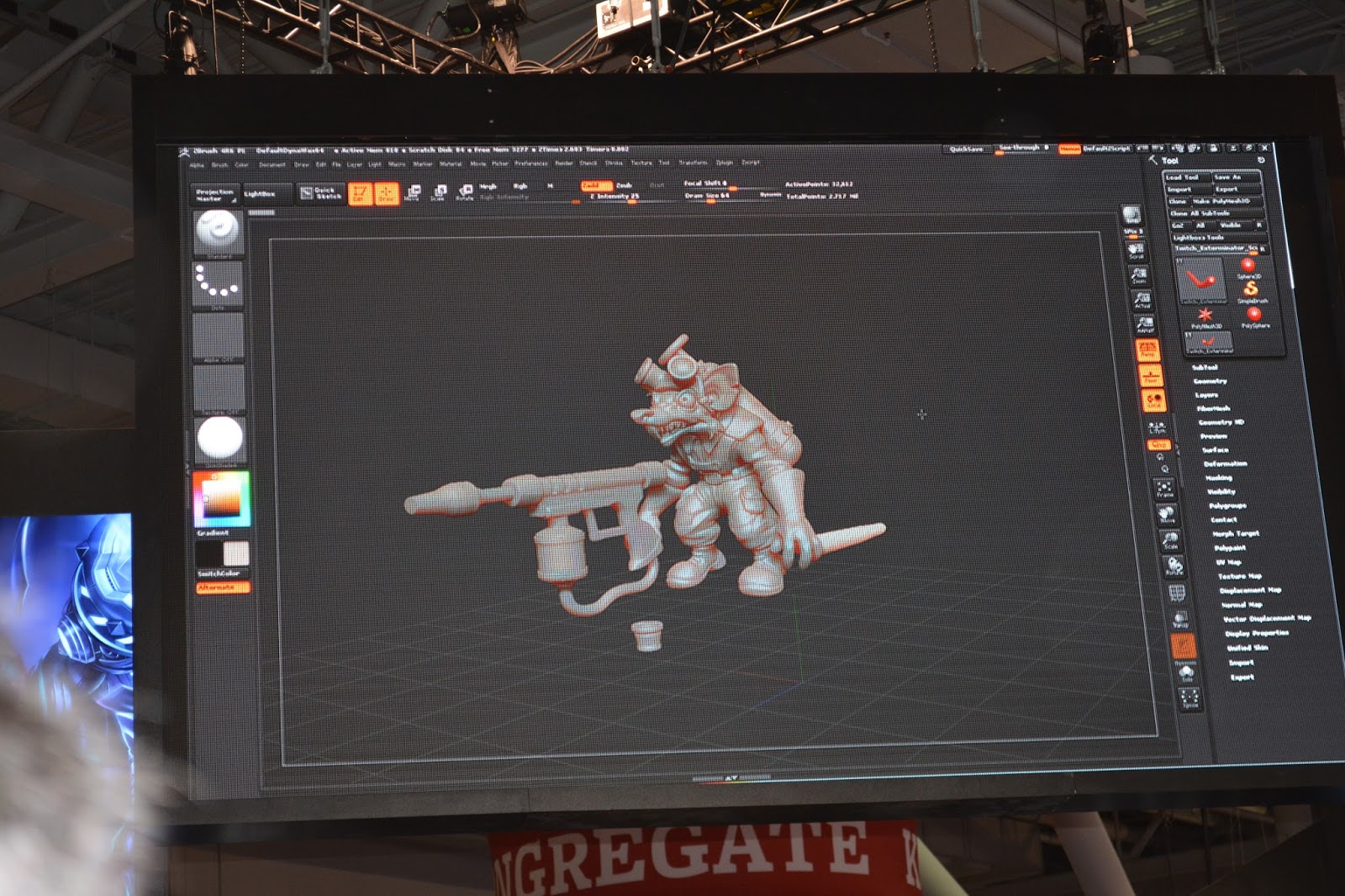Select the Zoom canvas icon
The height and width of the screenshot is (896, 1345).
[1139, 275]
